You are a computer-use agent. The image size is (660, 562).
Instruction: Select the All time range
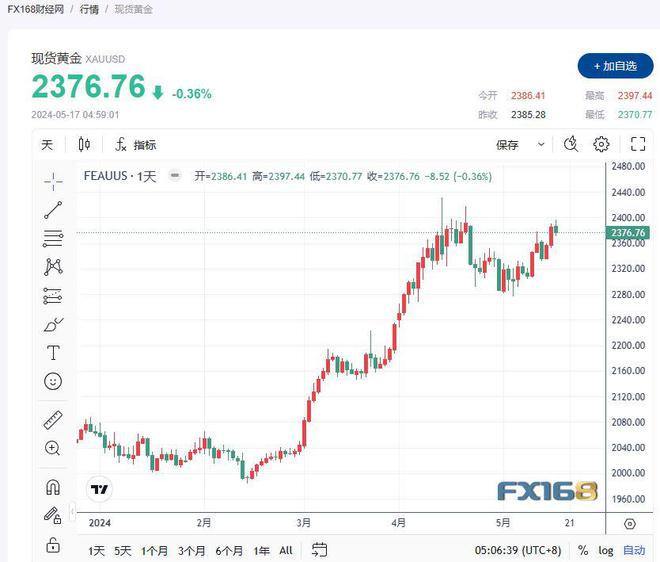tap(286, 550)
